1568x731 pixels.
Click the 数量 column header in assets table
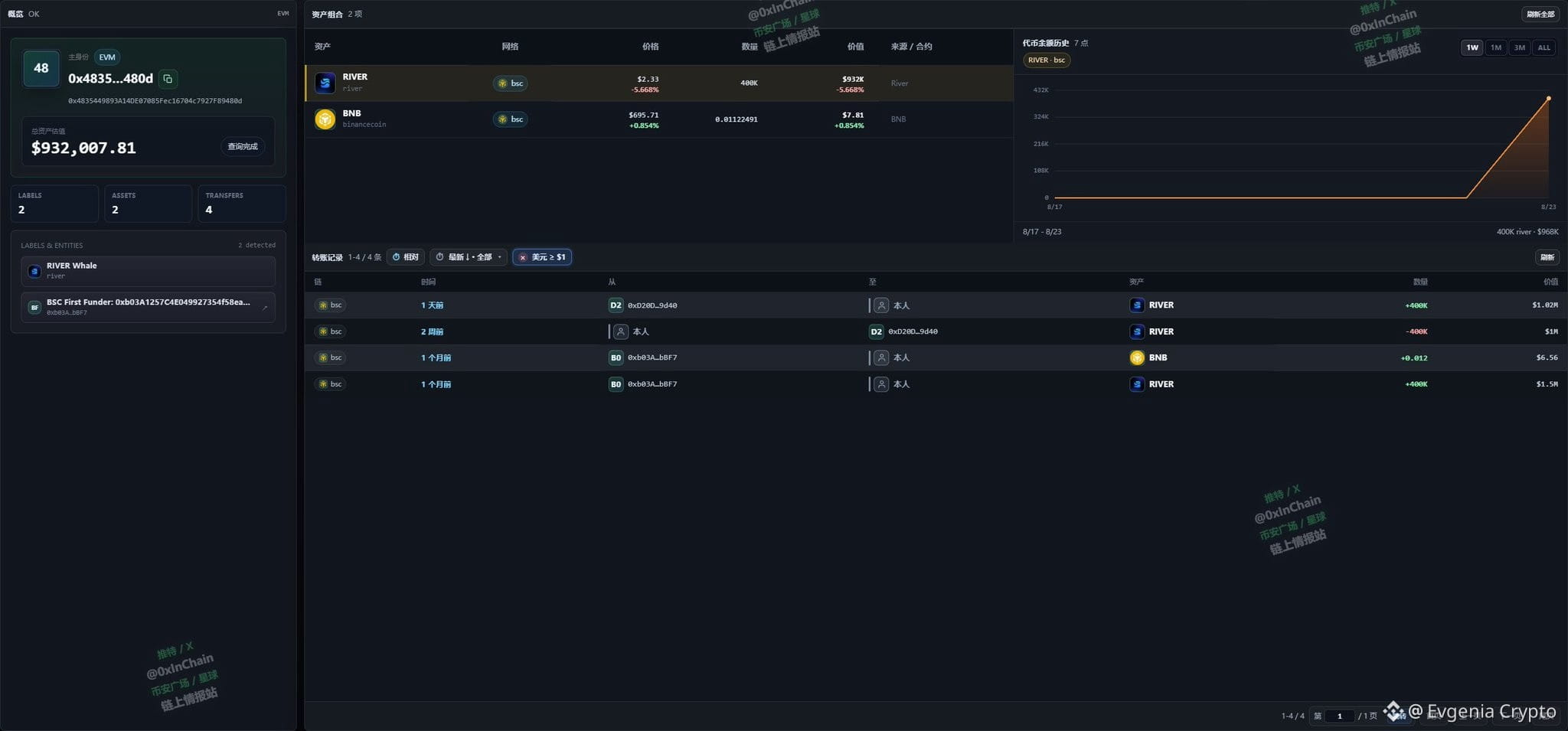[x=749, y=47]
